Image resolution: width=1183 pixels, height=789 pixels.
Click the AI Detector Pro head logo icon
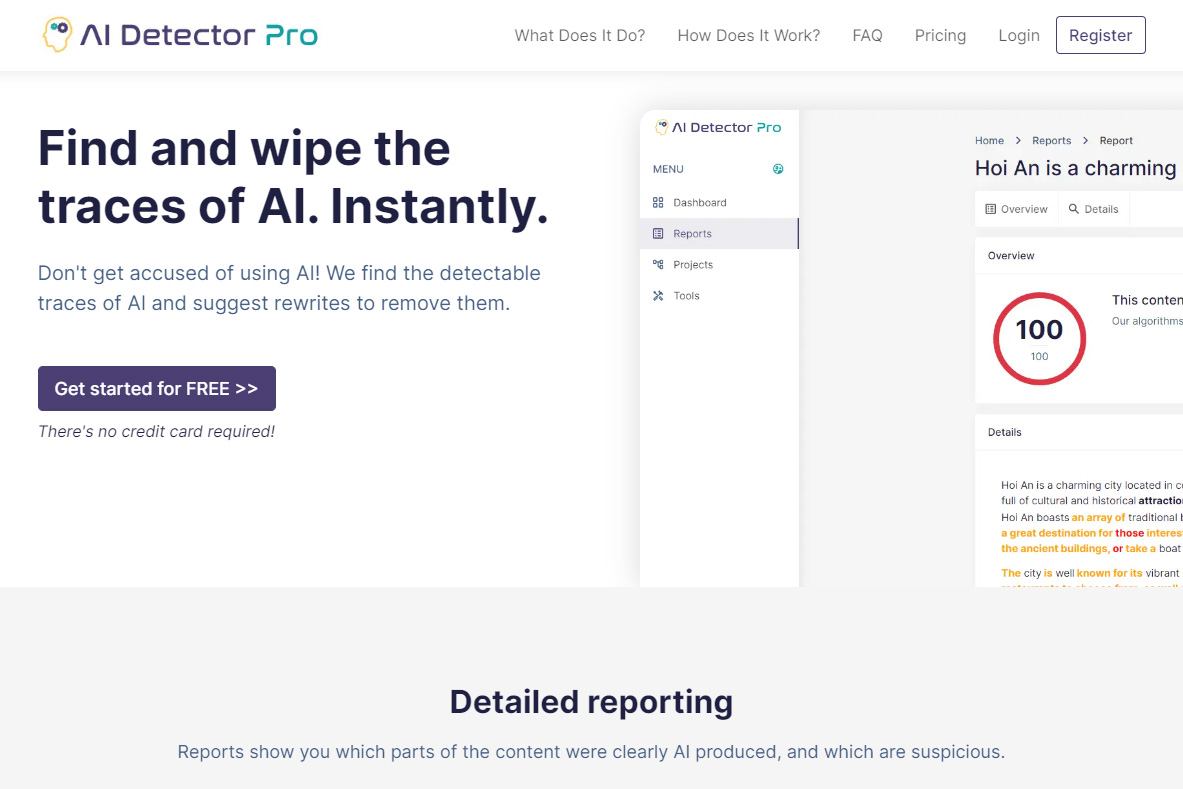tap(57, 35)
